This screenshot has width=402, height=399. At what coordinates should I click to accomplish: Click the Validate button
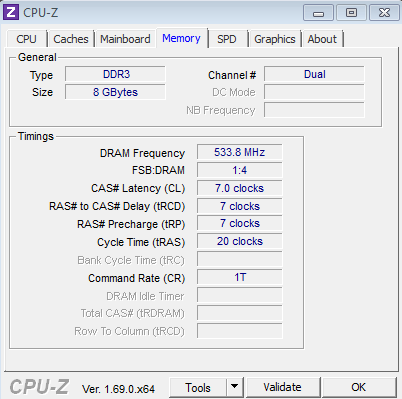[283, 387]
